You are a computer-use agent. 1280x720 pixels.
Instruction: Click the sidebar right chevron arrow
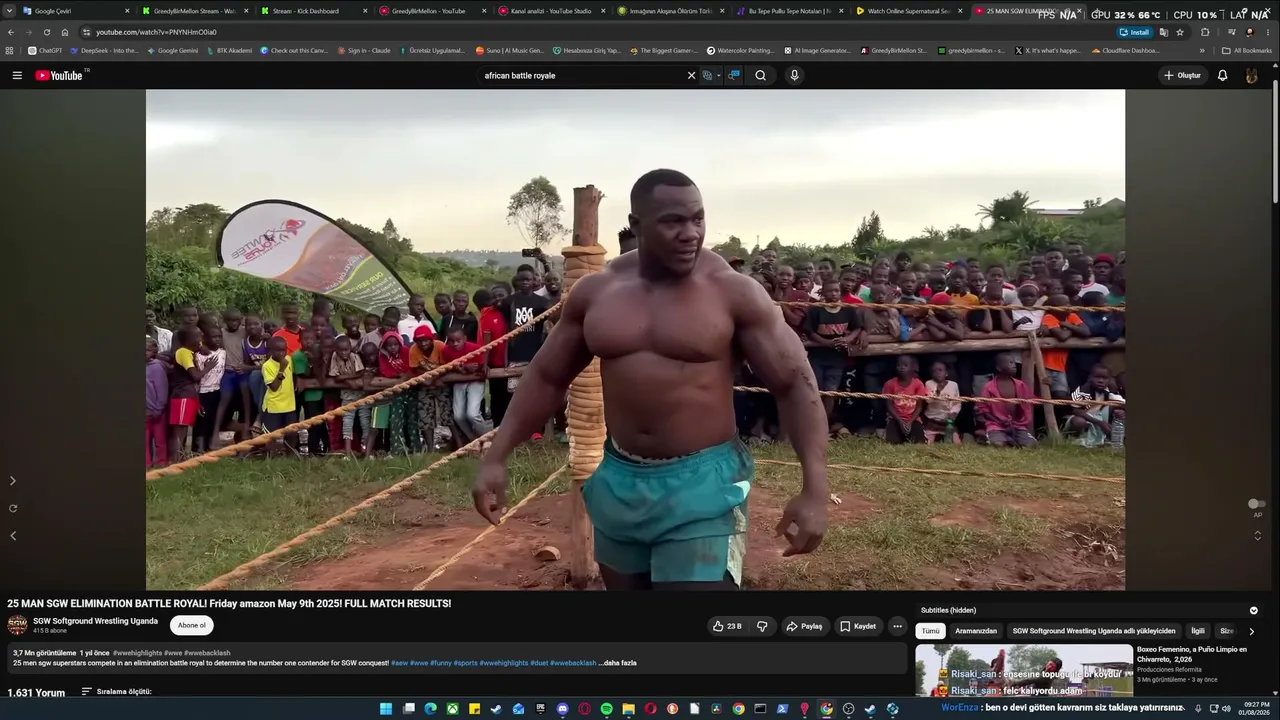click(x=13, y=481)
